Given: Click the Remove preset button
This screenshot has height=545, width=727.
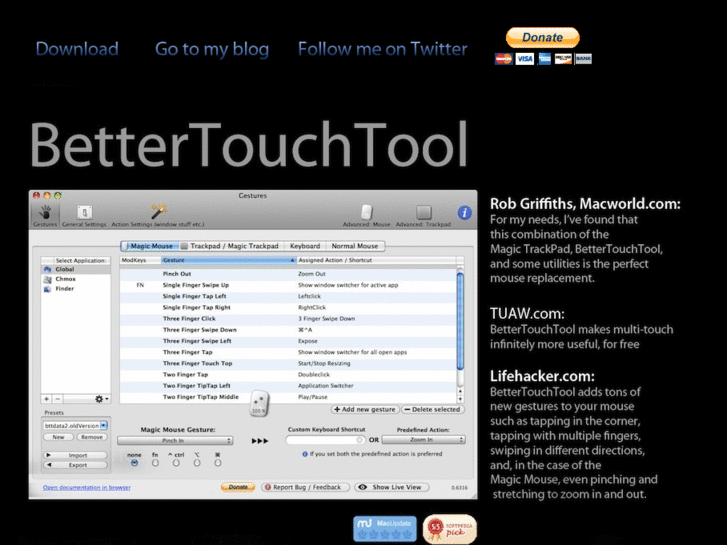Looking at the screenshot, I should 92,437.
